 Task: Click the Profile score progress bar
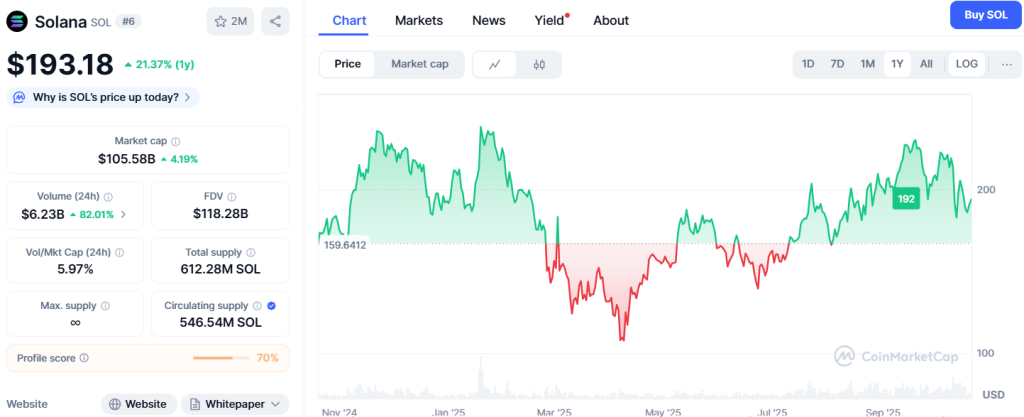(x=221, y=358)
